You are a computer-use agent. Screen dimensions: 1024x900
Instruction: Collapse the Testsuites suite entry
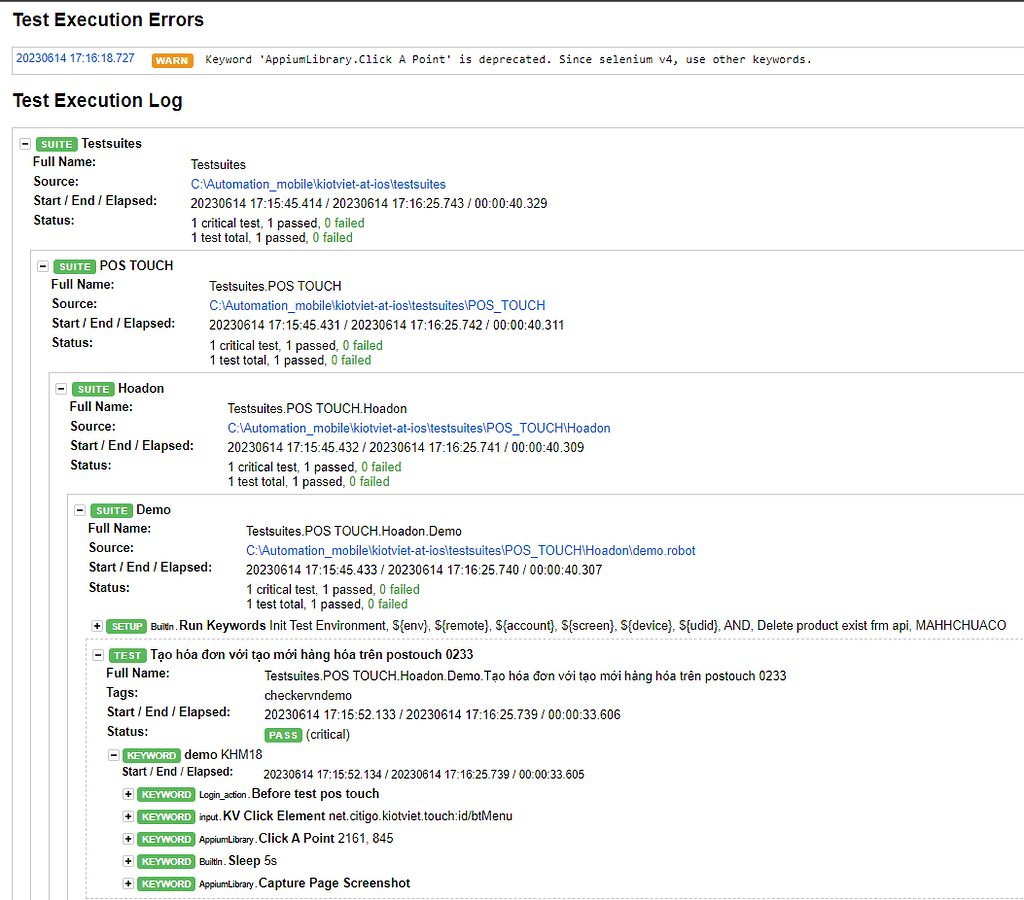27,144
